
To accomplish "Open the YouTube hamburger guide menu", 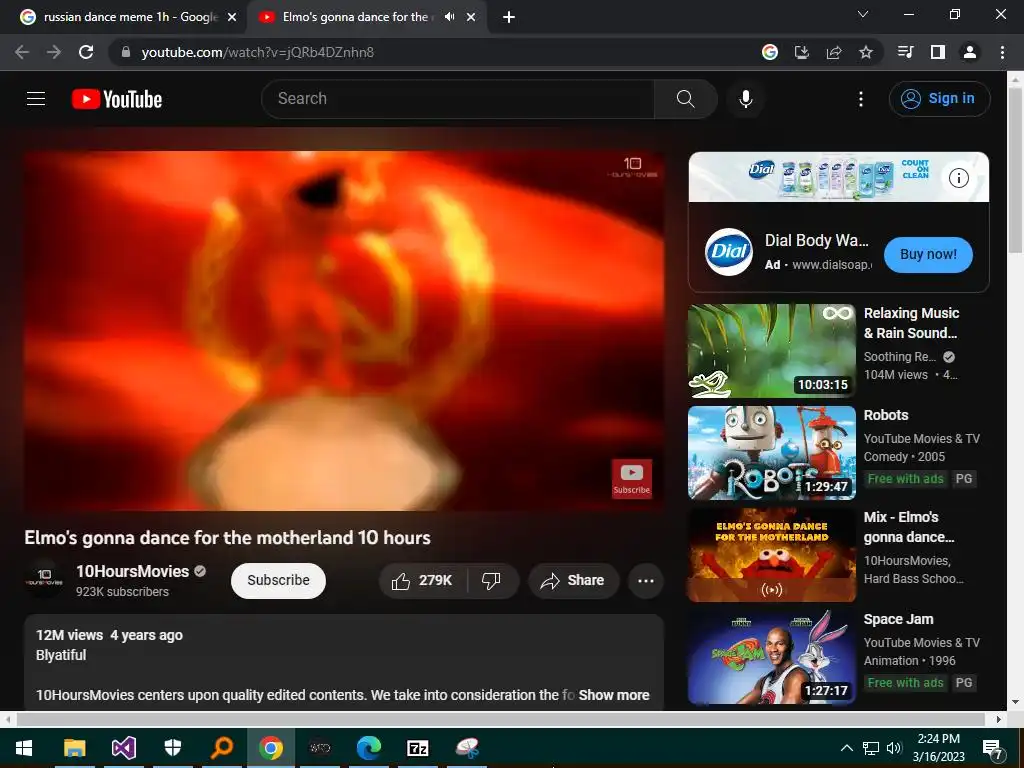I will pos(36,99).
